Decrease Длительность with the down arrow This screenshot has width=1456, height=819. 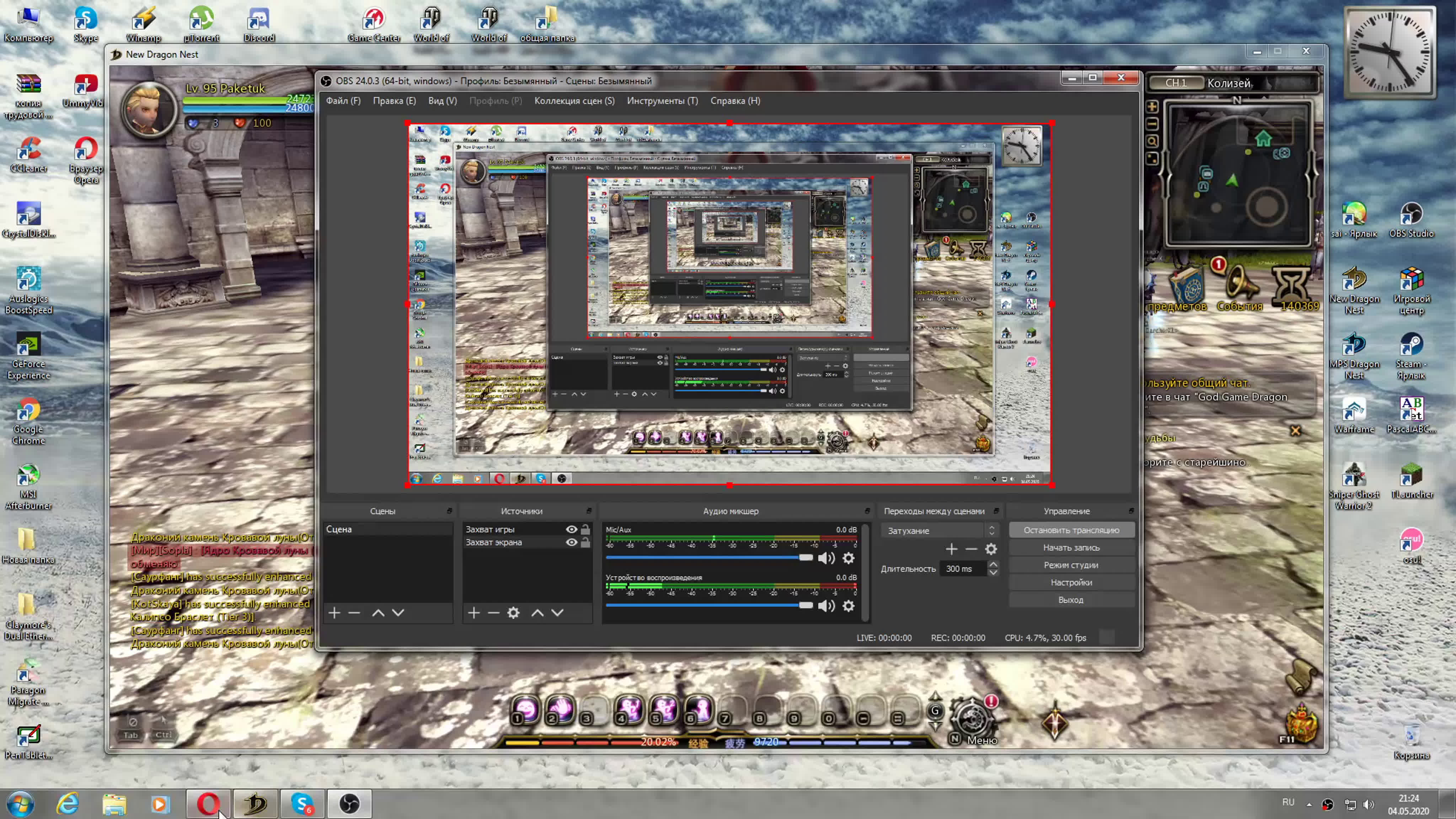(x=992, y=573)
